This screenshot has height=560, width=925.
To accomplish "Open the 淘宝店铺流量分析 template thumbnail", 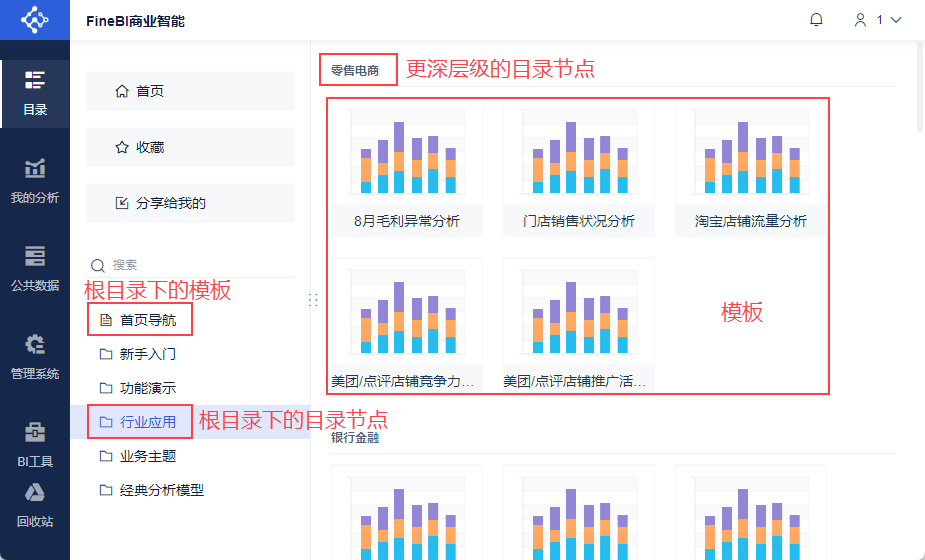I will (750, 168).
